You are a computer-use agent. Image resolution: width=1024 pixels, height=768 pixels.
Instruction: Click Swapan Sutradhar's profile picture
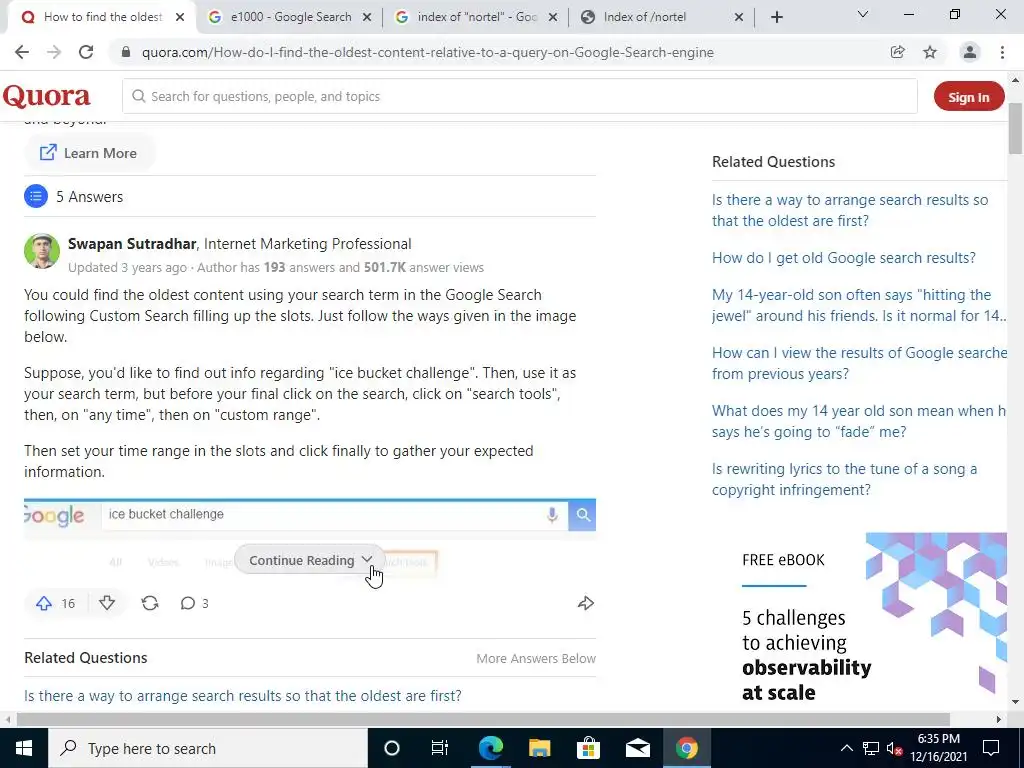(42, 251)
